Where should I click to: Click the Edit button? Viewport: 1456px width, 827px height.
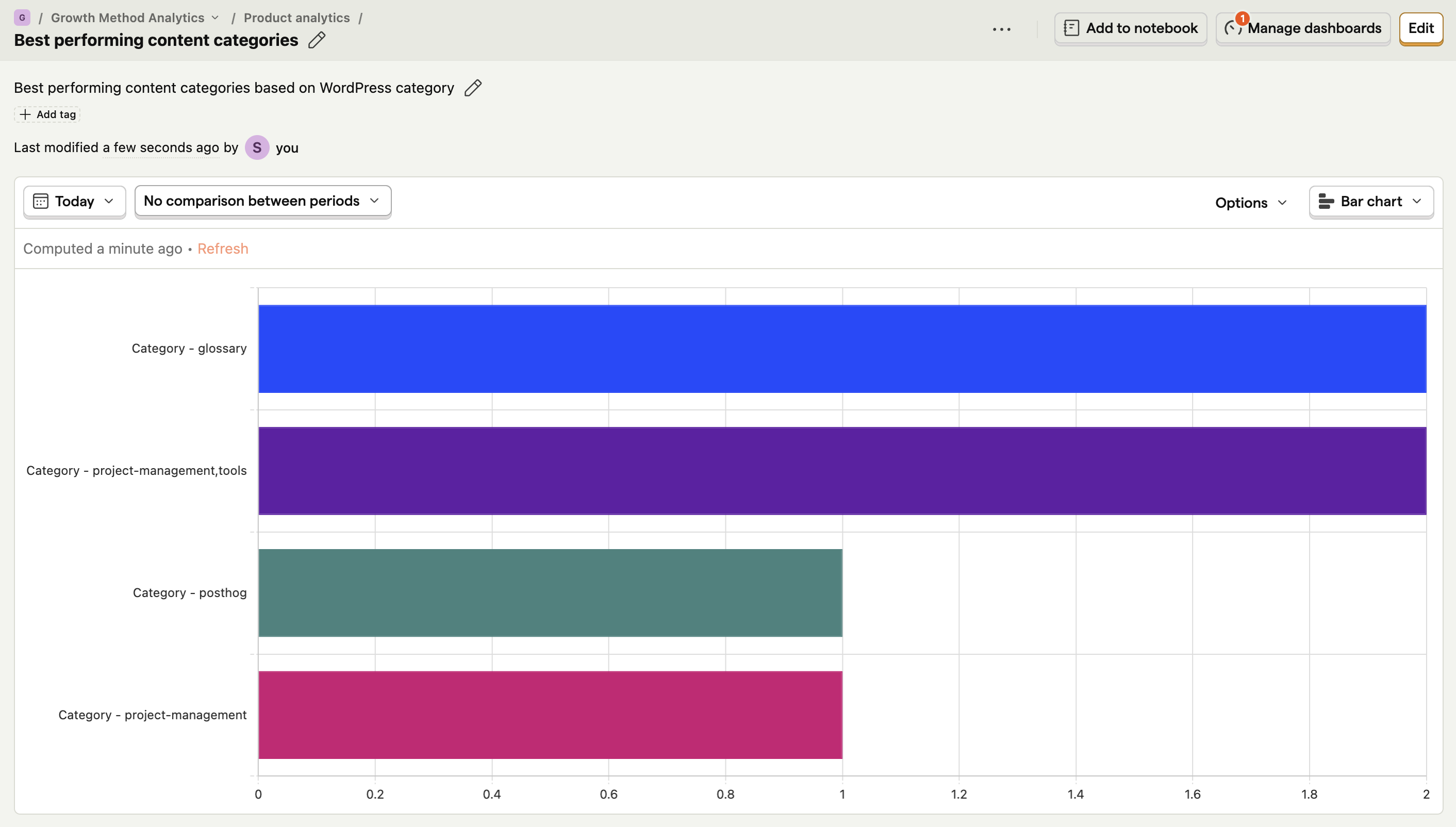[1421, 28]
